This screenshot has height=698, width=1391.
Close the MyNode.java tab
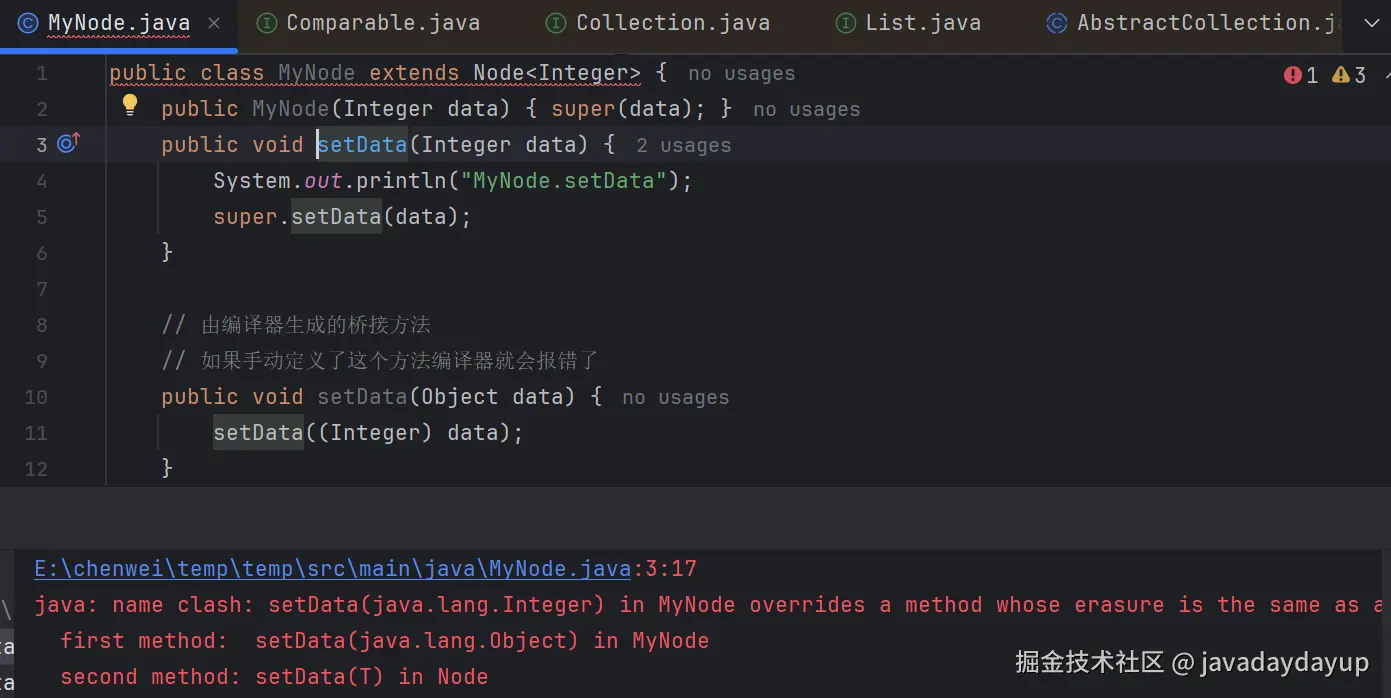tap(214, 23)
